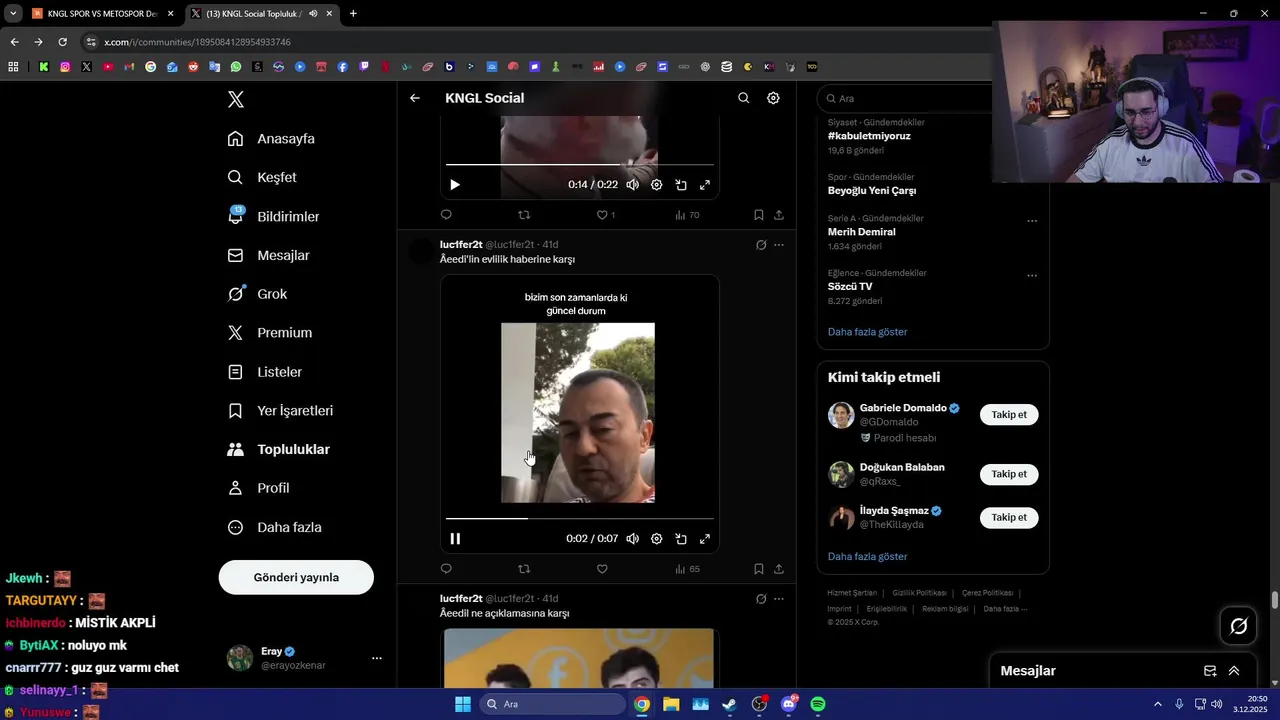This screenshot has width=1280, height=720.
Task: Open Bildirimler with 13 badge
Action: point(273,216)
